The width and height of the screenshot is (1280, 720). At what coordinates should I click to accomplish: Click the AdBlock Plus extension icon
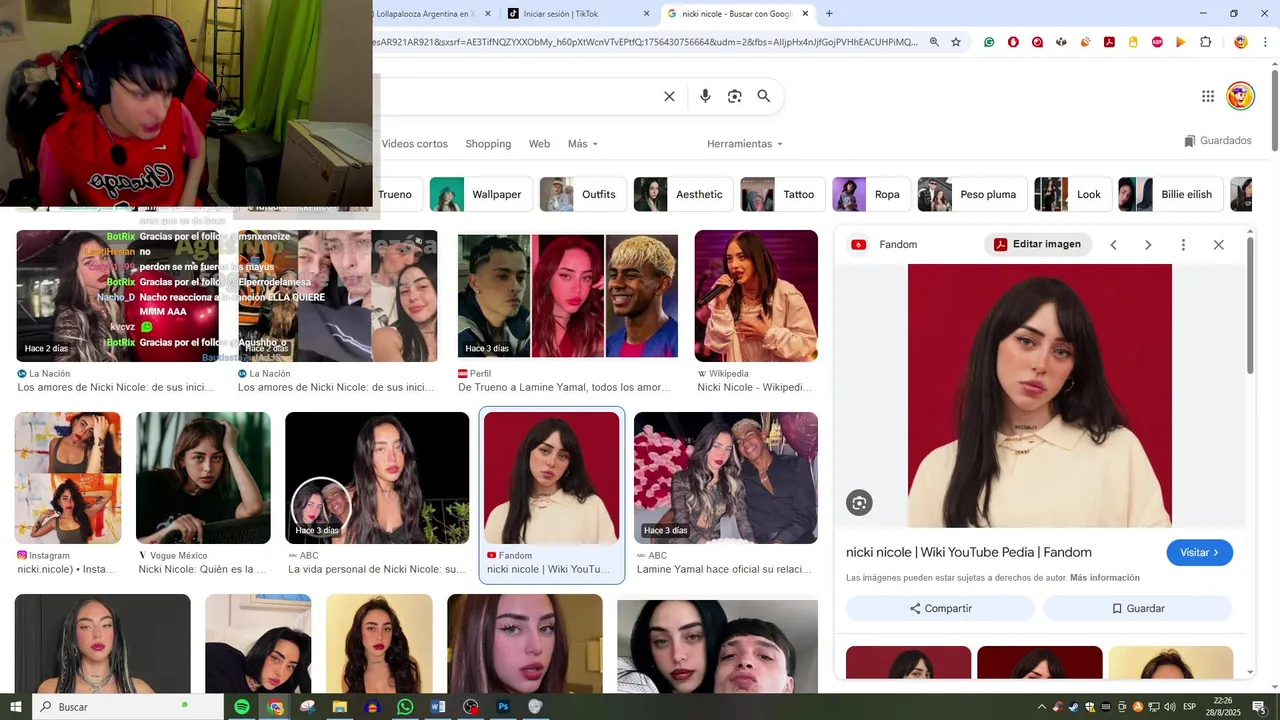pos(1157,42)
